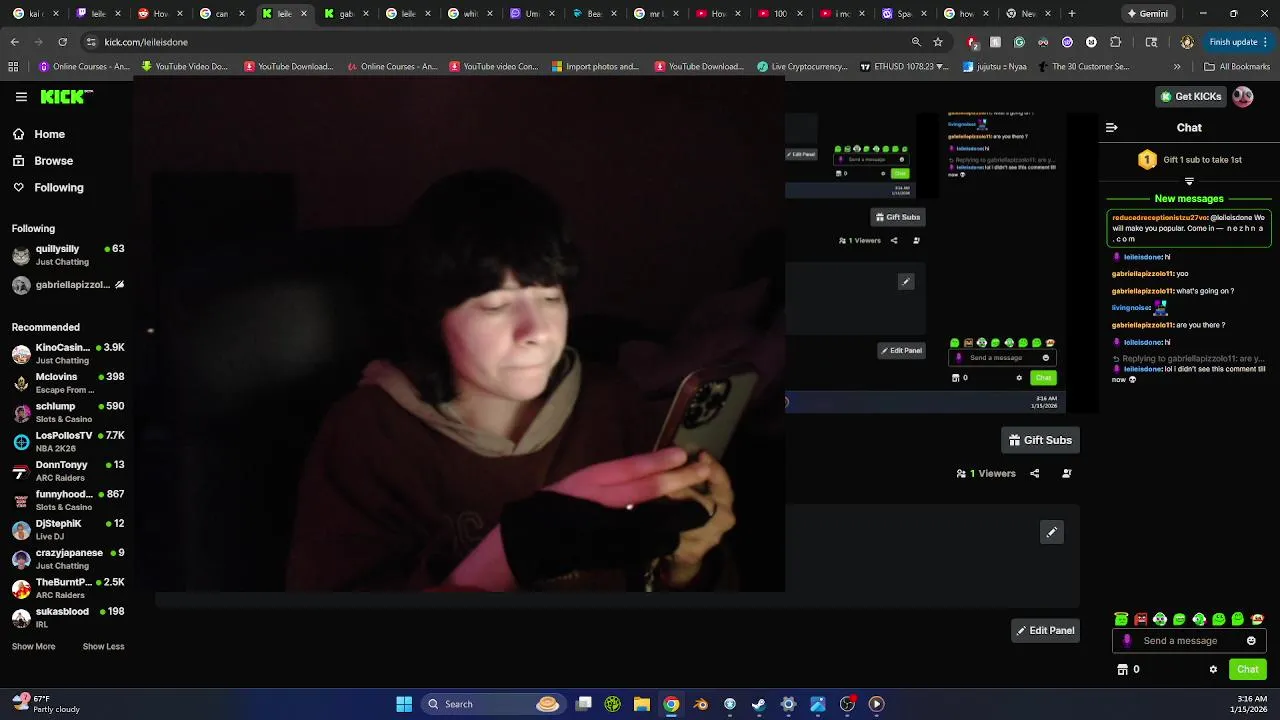Click the green Chat send button
Image resolution: width=1280 pixels, height=720 pixels.
pyautogui.click(x=1248, y=670)
